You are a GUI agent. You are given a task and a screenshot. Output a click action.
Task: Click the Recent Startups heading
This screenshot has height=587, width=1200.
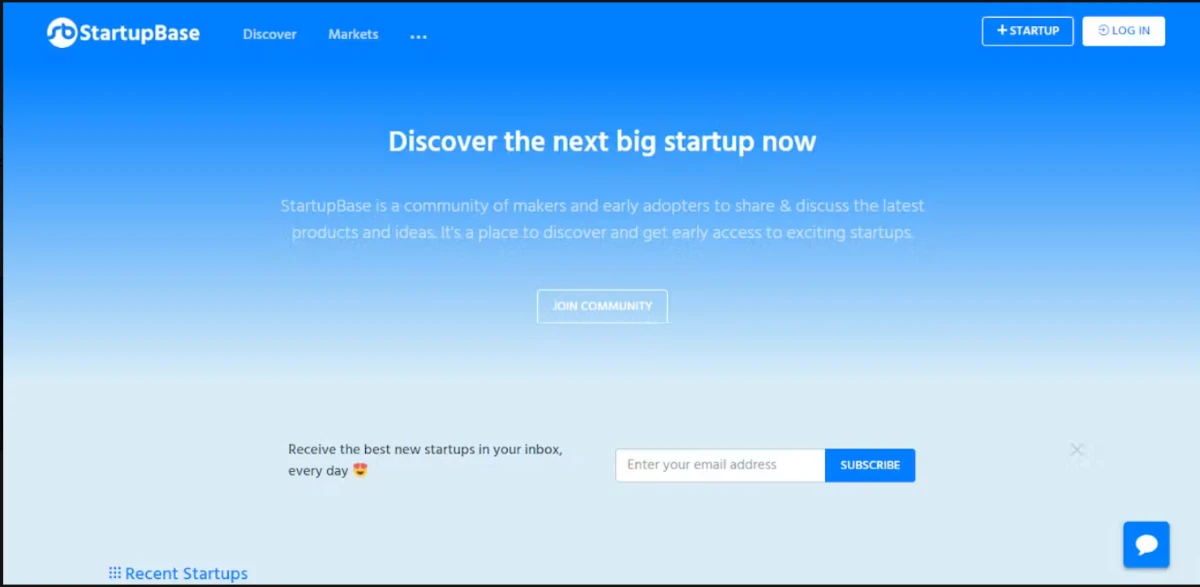[x=178, y=573]
